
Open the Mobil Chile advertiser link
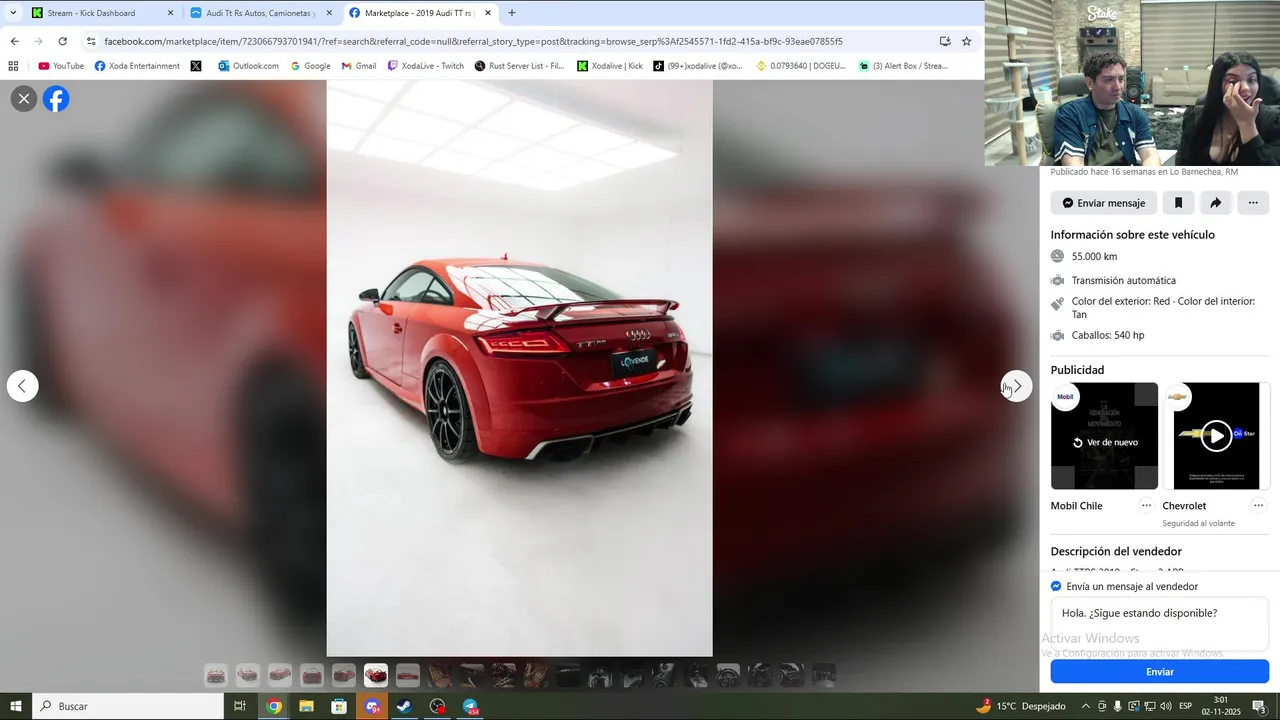click(1076, 506)
